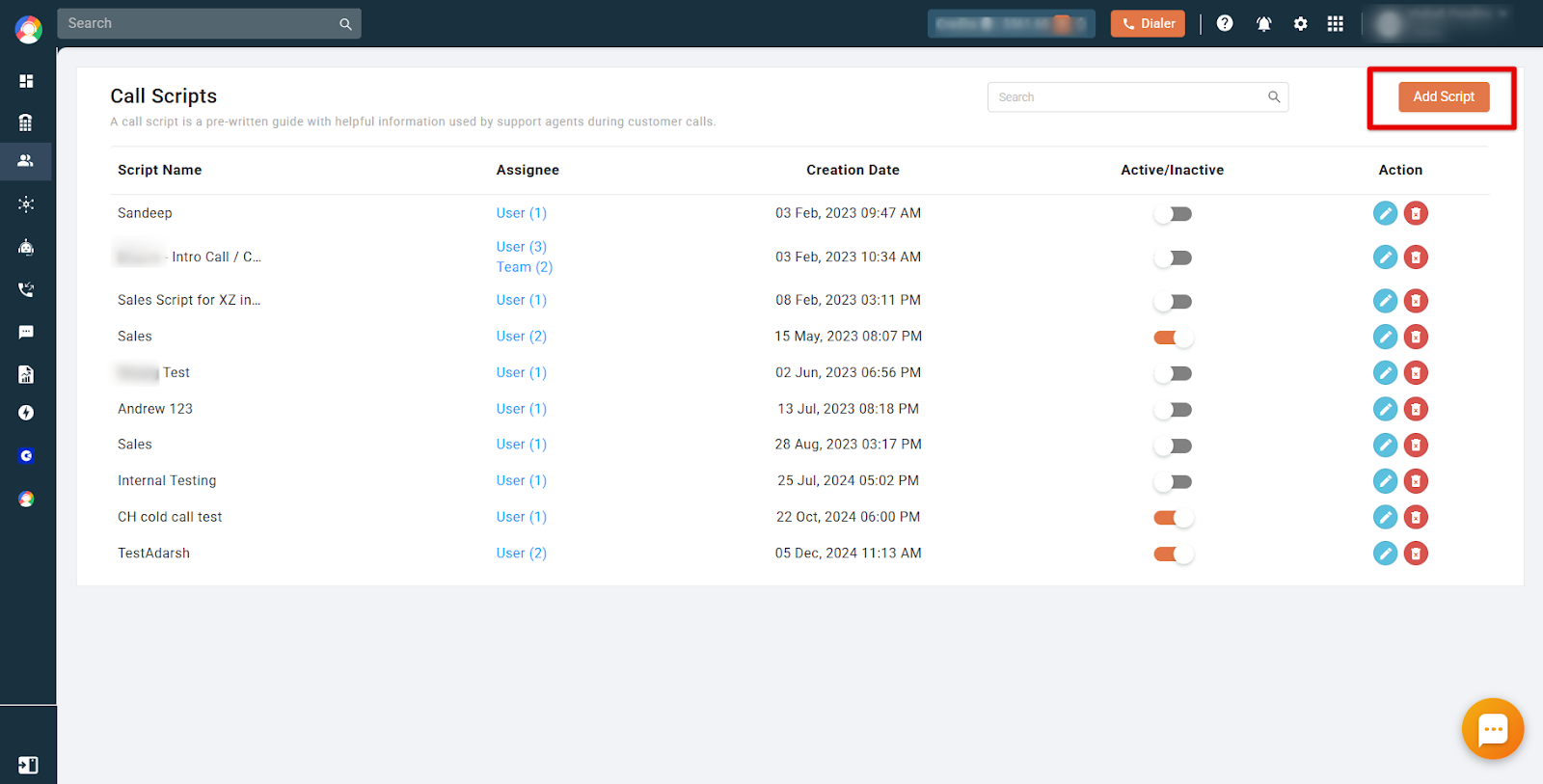This screenshot has width=1543, height=784.
Task: Select the users icon in sidebar
Action: point(26,161)
